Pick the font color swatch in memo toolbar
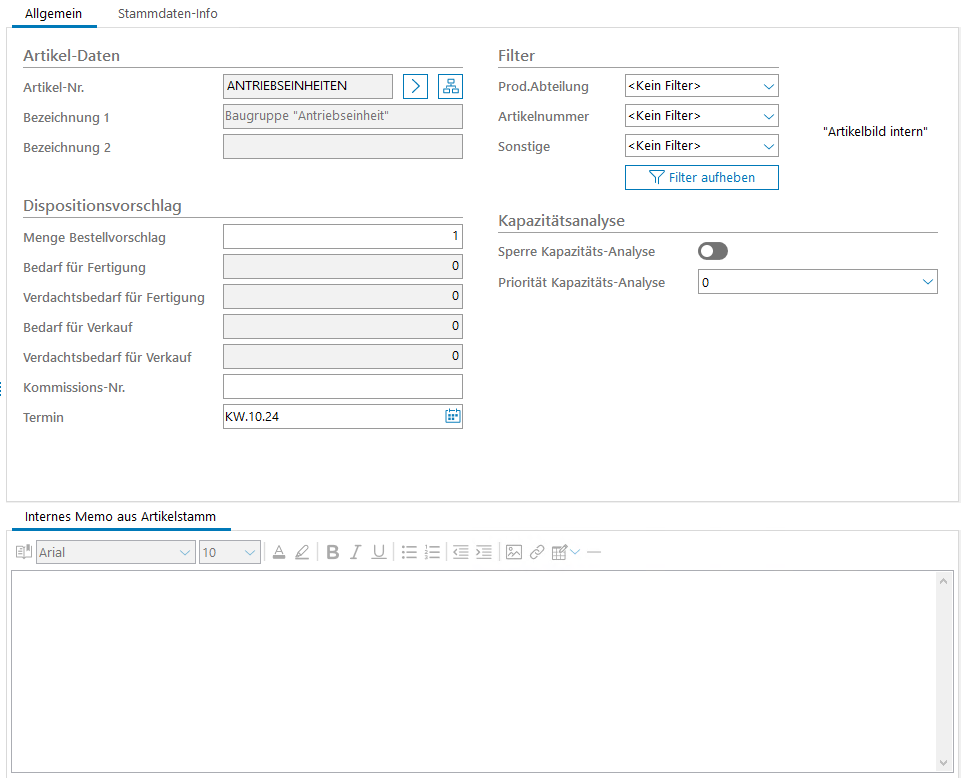The width and height of the screenshot is (962, 778). pyautogui.click(x=279, y=552)
